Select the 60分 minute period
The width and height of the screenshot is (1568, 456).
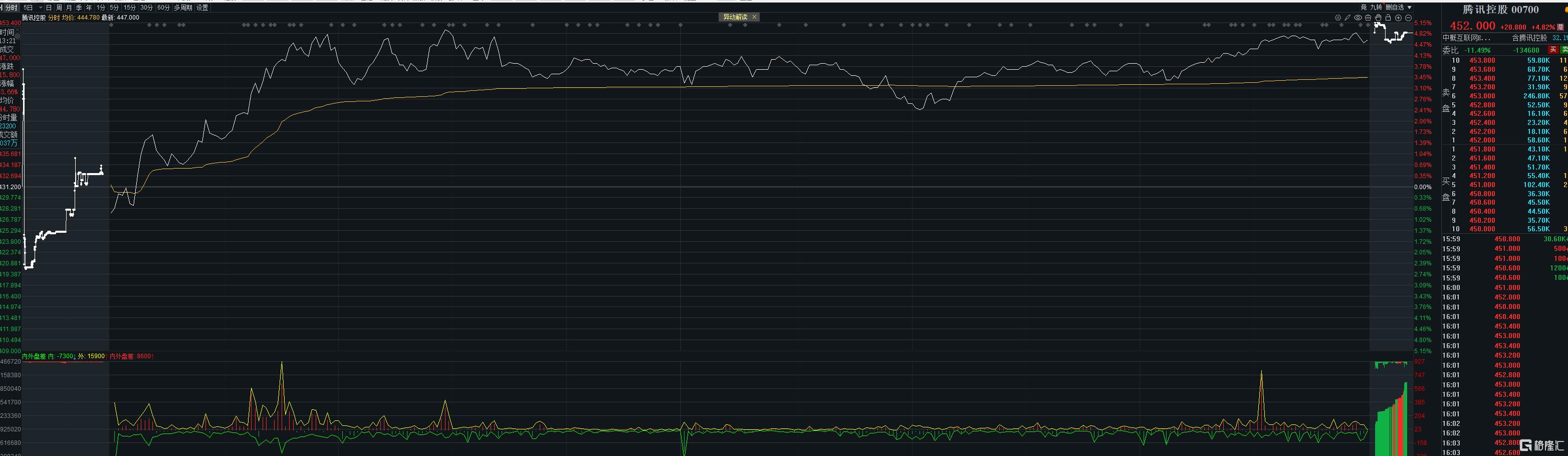tap(164, 8)
